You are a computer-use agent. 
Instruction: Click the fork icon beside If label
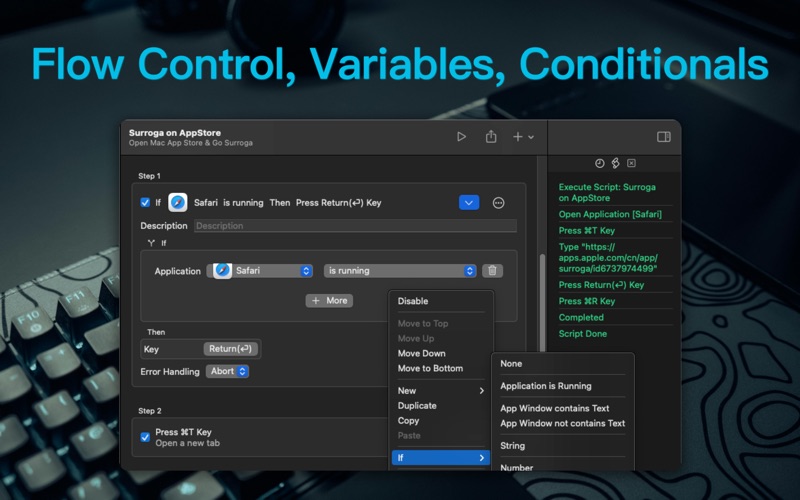pyautogui.click(x=151, y=243)
